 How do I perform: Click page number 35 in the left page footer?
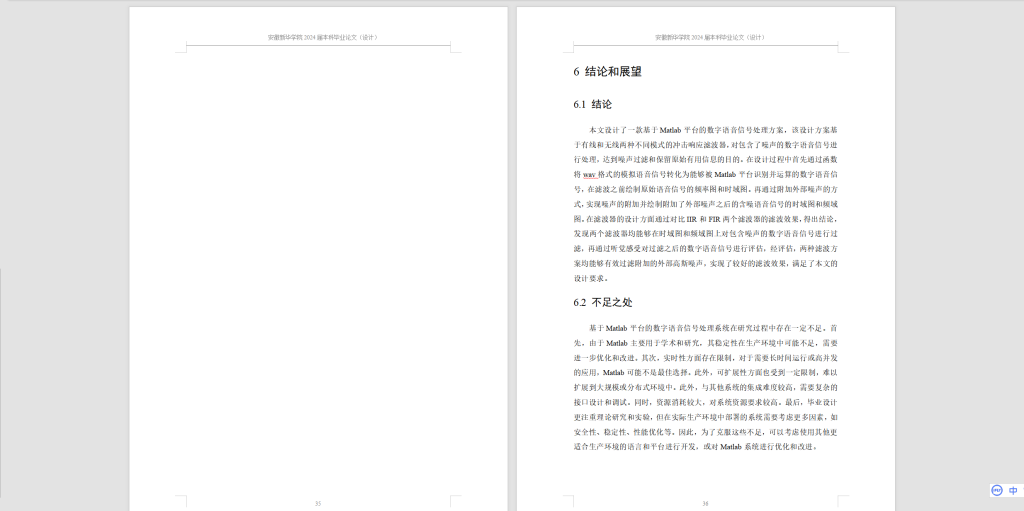(x=318, y=503)
